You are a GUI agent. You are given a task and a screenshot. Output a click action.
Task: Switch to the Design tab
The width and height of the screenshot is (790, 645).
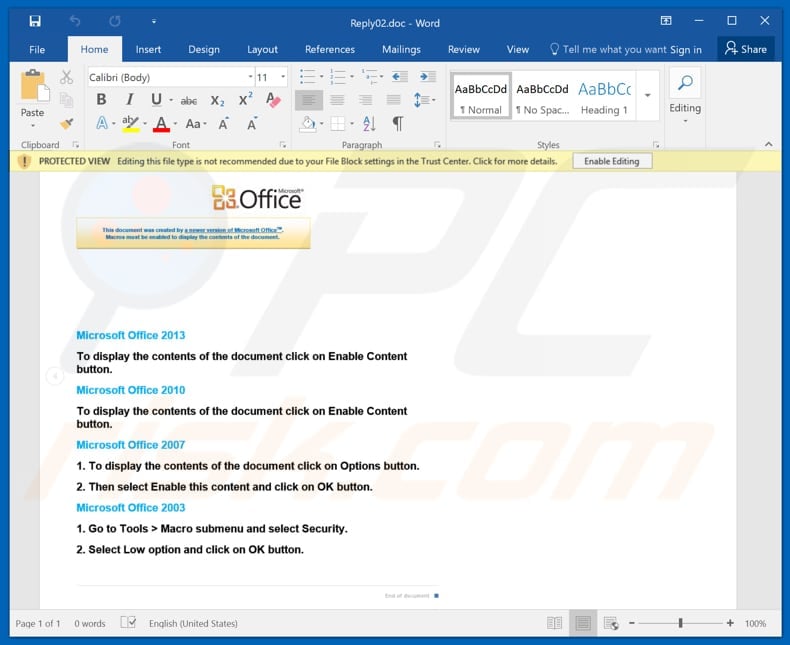pos(204,49)
